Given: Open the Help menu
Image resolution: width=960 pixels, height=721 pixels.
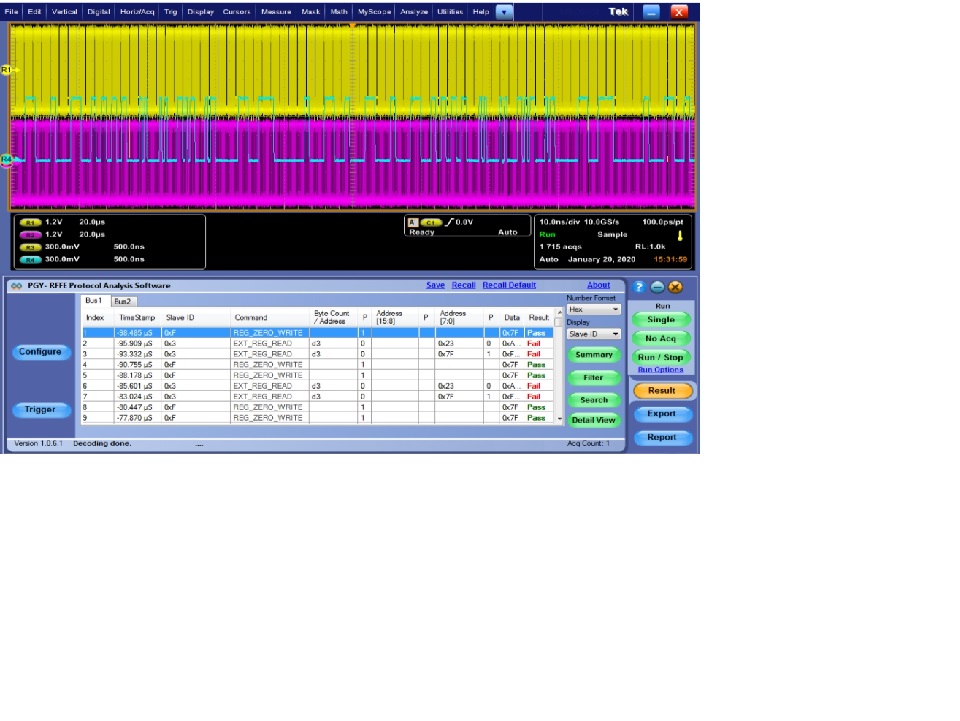Looking at the screenshot, I should point(481,12).
